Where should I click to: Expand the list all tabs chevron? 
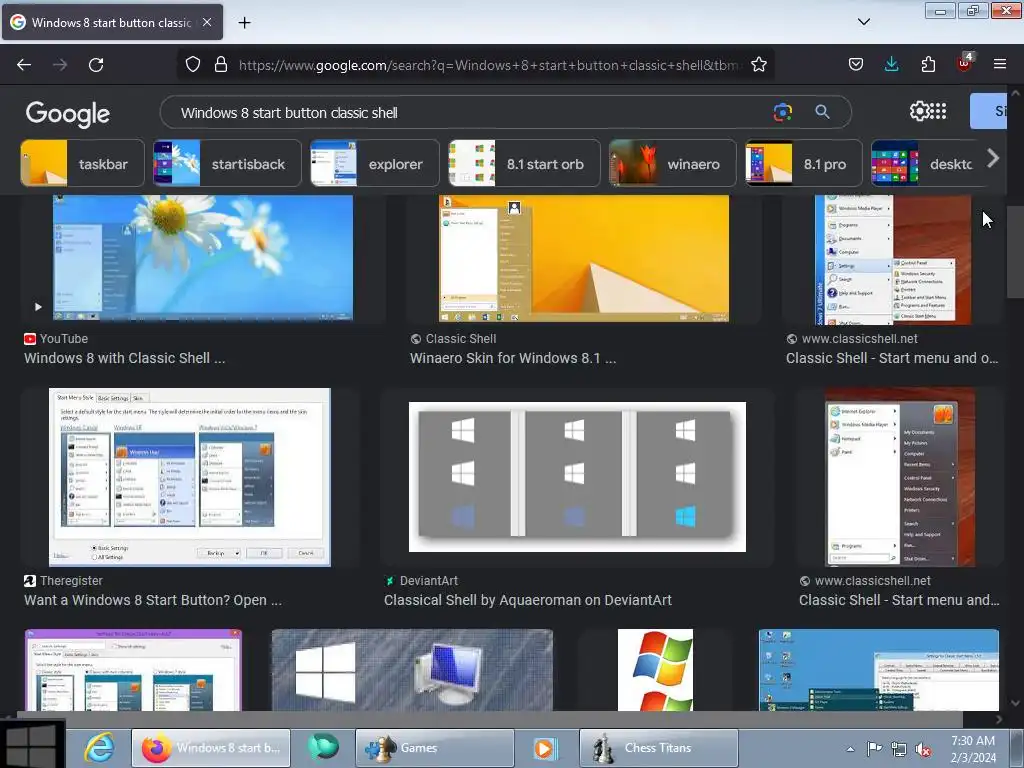(x=863, y=22)
